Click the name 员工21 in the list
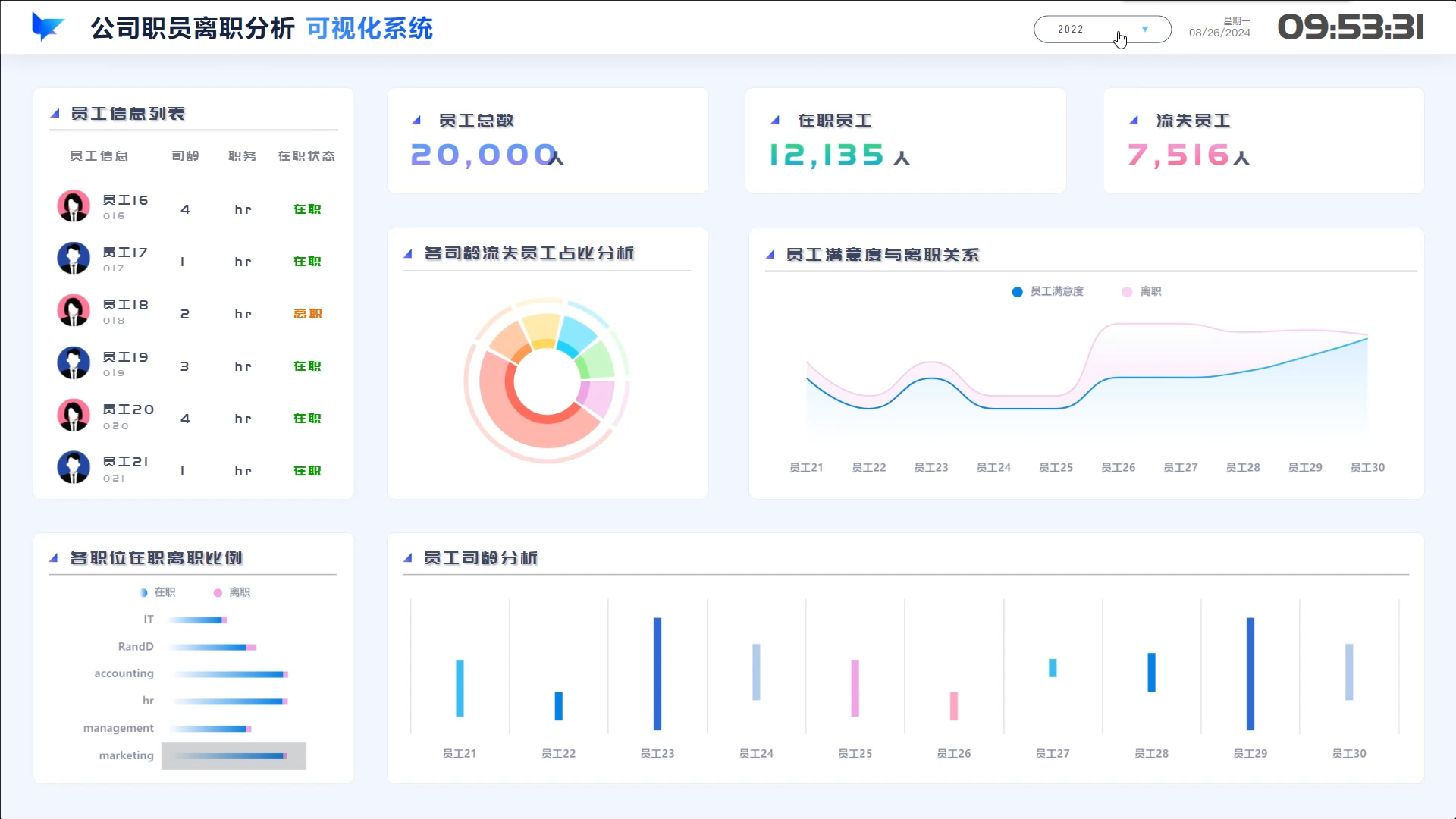Viewport: 1456px width, 819px height. (125, 462)
